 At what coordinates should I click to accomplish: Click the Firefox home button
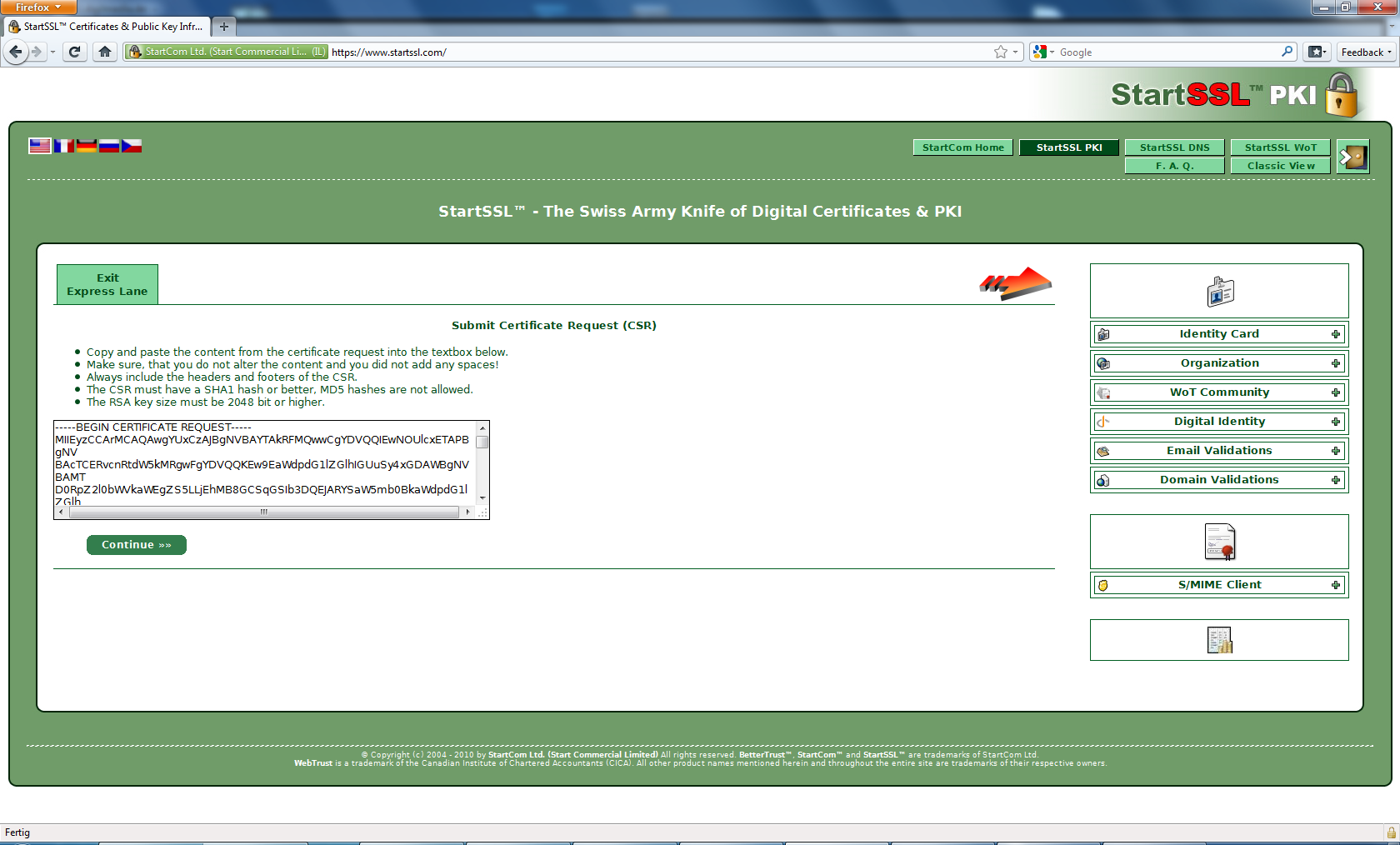point(104,52)
